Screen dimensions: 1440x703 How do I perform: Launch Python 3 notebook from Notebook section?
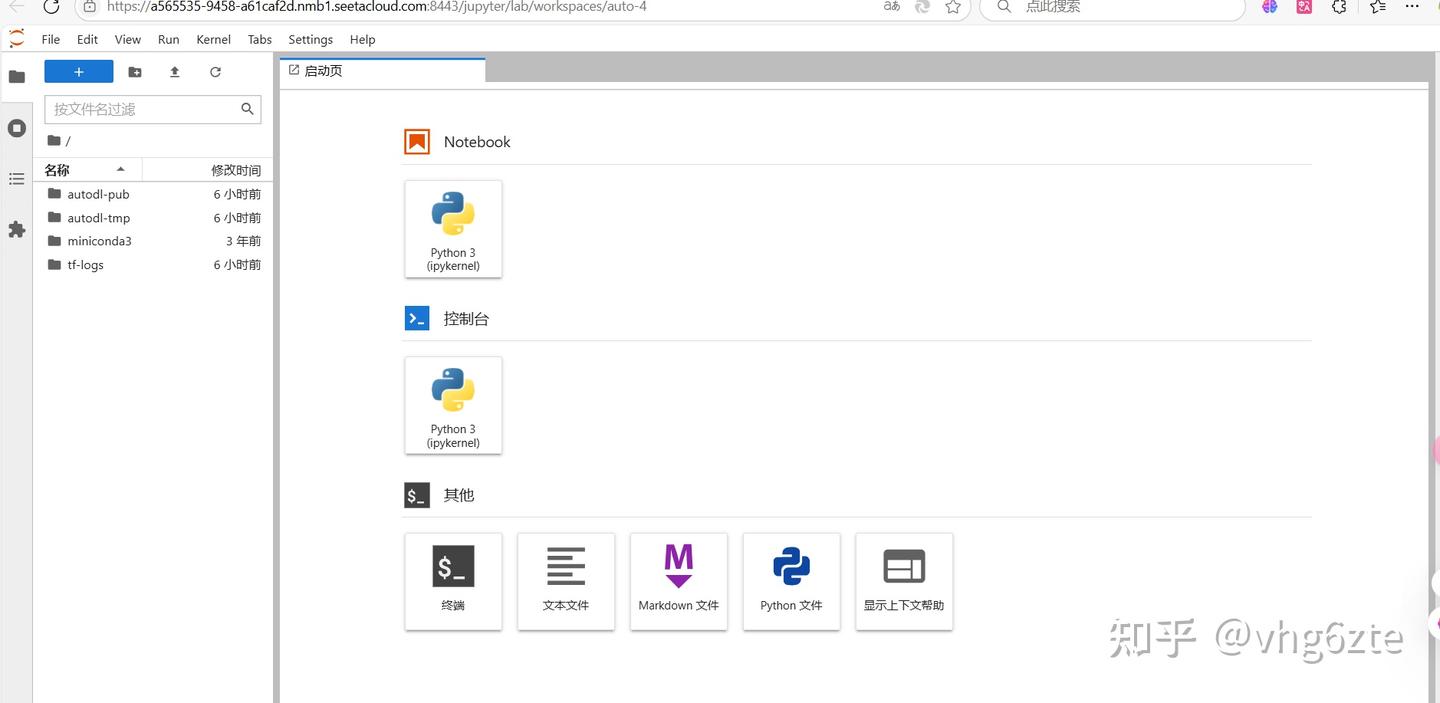tap(453, 229)
